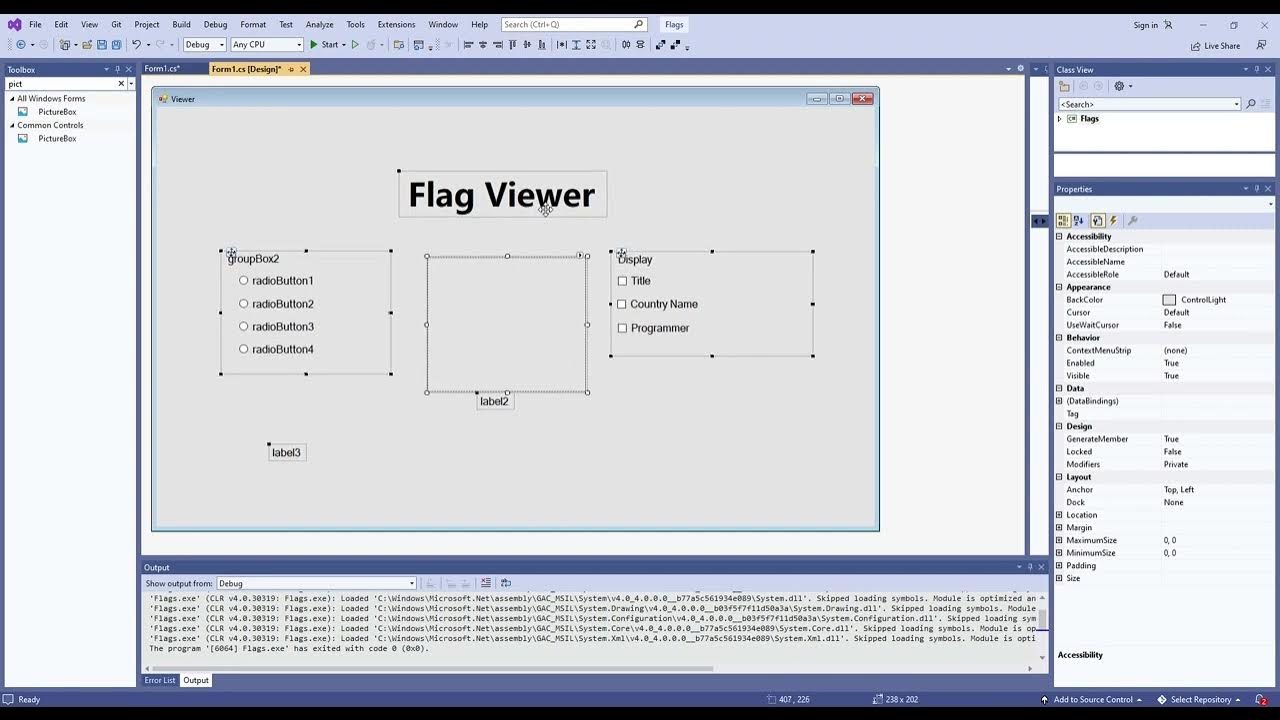
Task: Collapse All Windows Forms in Toolbox
Action: pos(13,99)
